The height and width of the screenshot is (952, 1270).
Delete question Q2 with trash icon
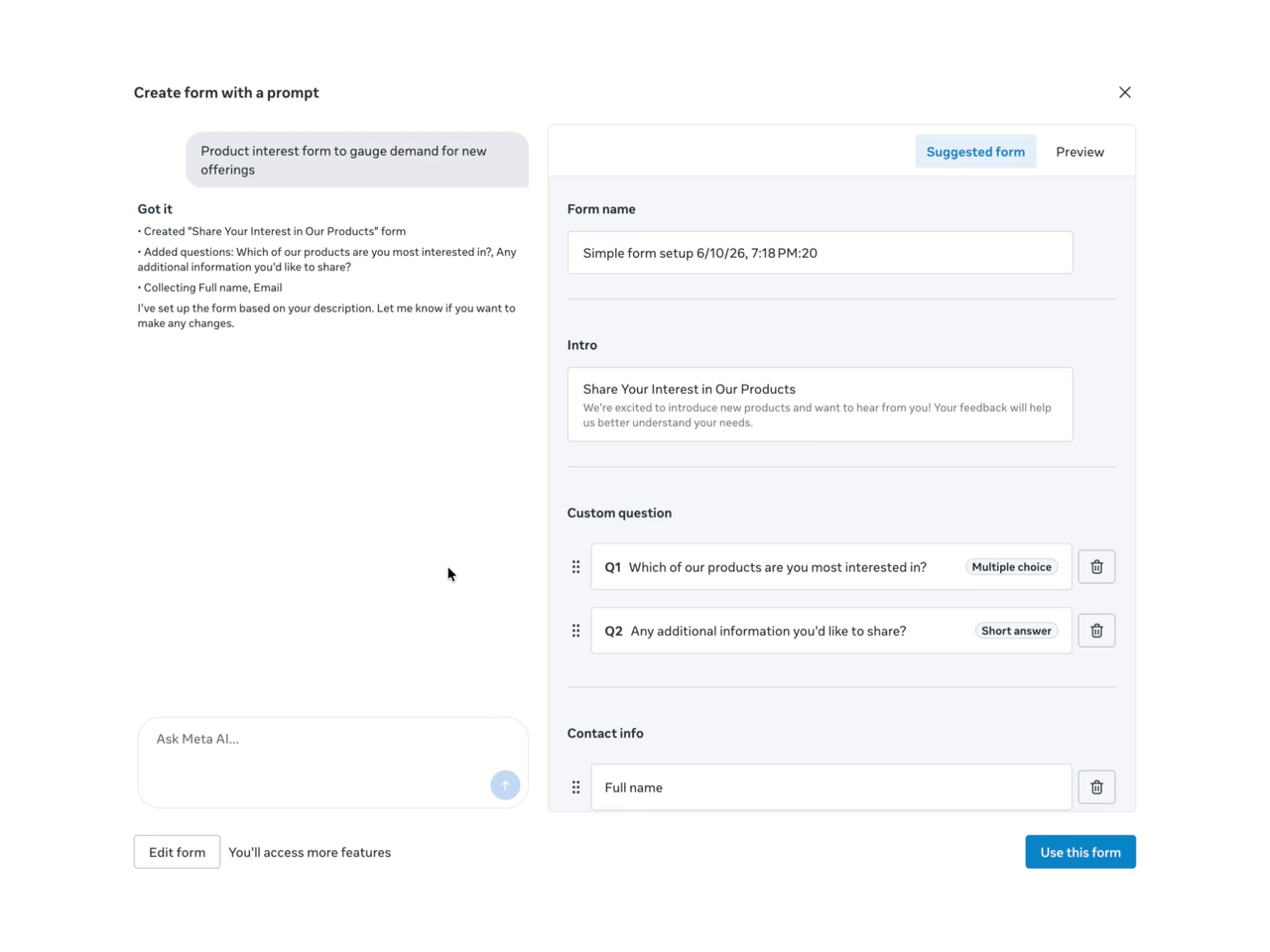1096,631
